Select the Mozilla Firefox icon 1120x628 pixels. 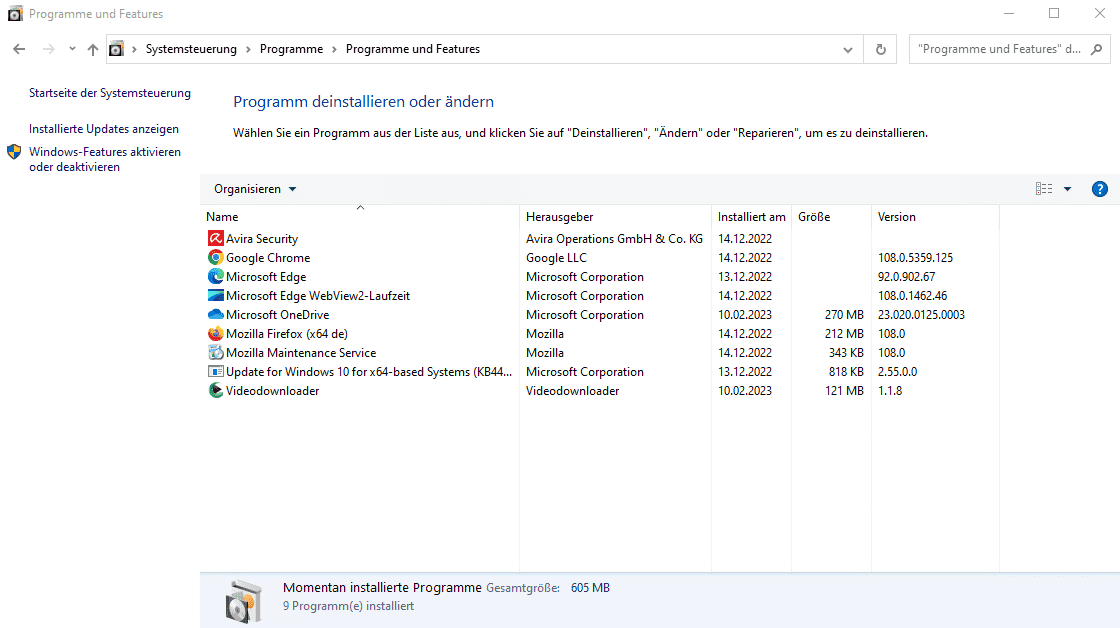[x=213, y=333]
